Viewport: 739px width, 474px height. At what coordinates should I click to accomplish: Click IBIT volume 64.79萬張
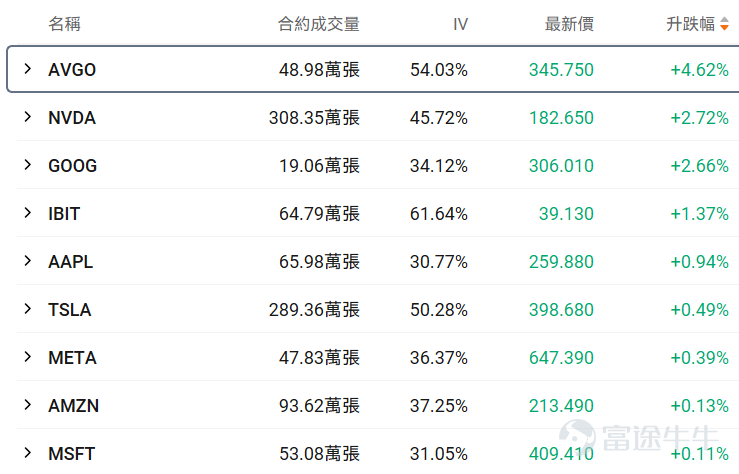[320, 214]
